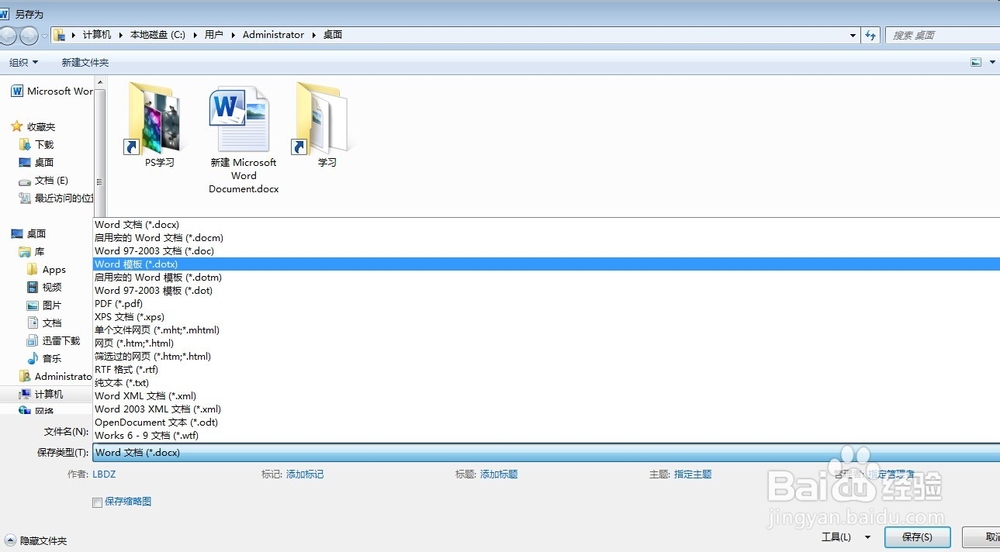Click the change view icon

click(976, 62)
